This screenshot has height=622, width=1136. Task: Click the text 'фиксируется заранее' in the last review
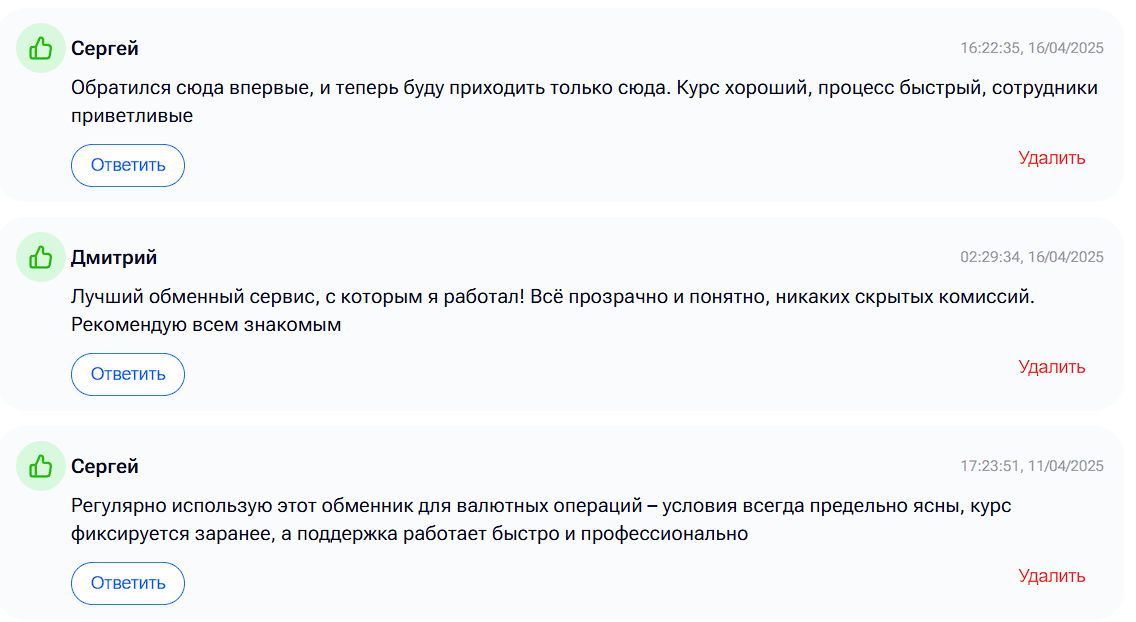pyautogui.click(x=172, y=534)
